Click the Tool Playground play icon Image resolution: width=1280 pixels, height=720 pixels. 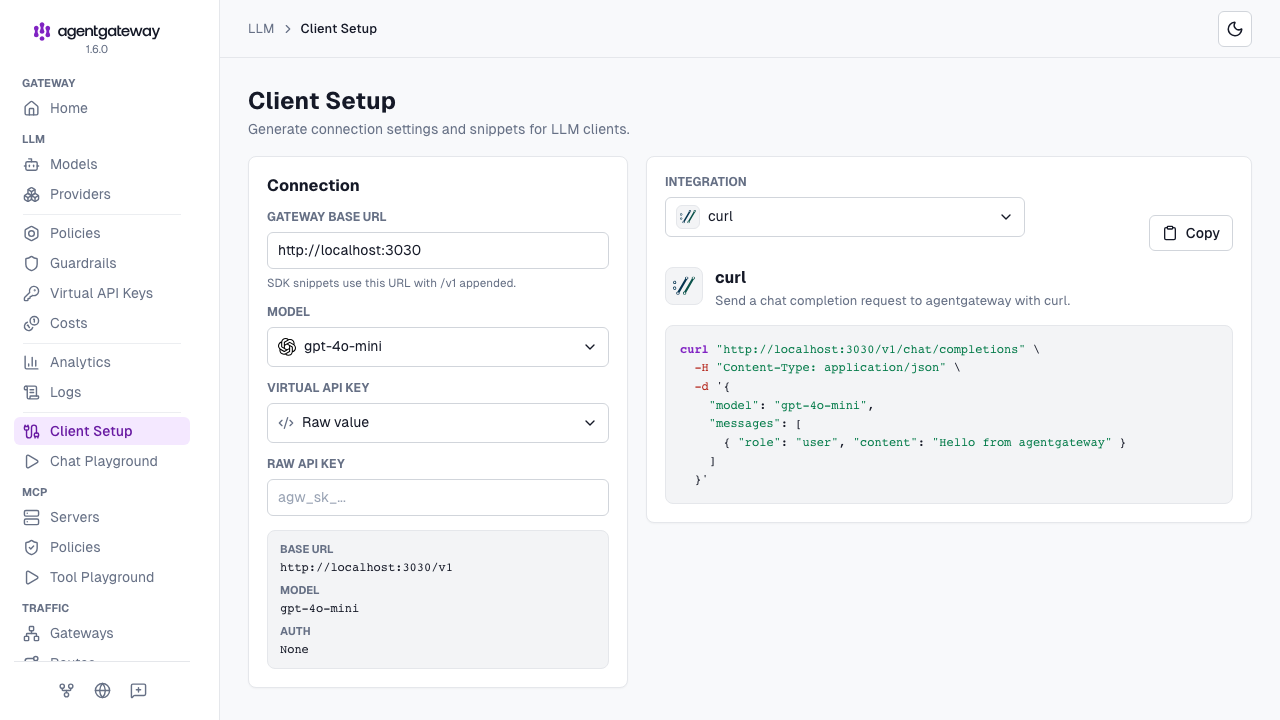click(x=32, y=577)
